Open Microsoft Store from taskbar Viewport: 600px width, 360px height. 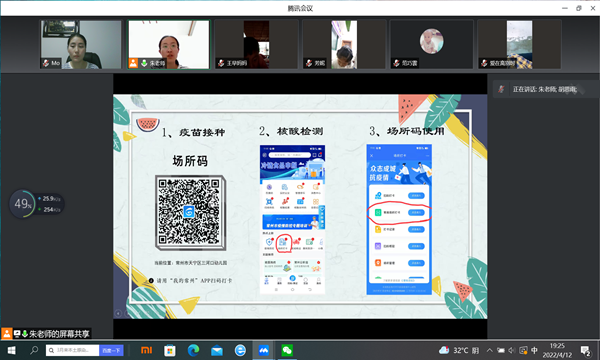170,350
